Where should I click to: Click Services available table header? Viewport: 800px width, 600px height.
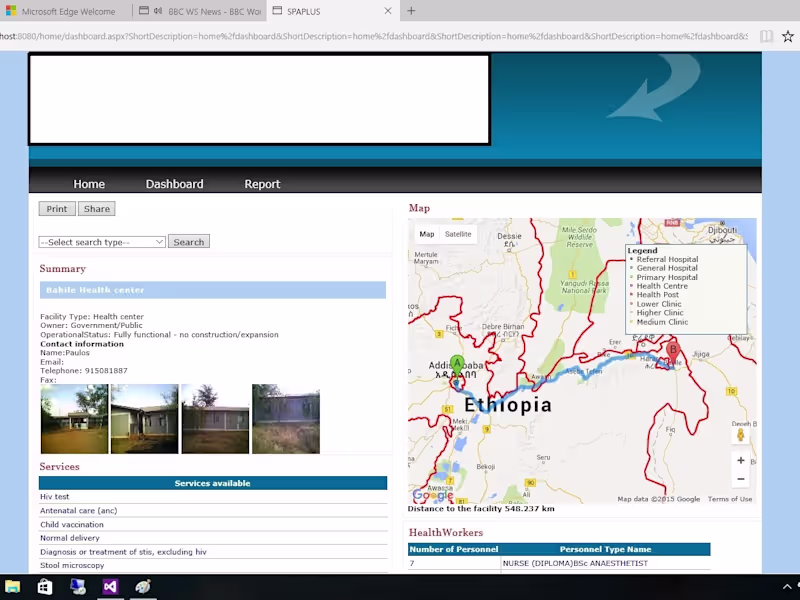(x=213, y=483)
